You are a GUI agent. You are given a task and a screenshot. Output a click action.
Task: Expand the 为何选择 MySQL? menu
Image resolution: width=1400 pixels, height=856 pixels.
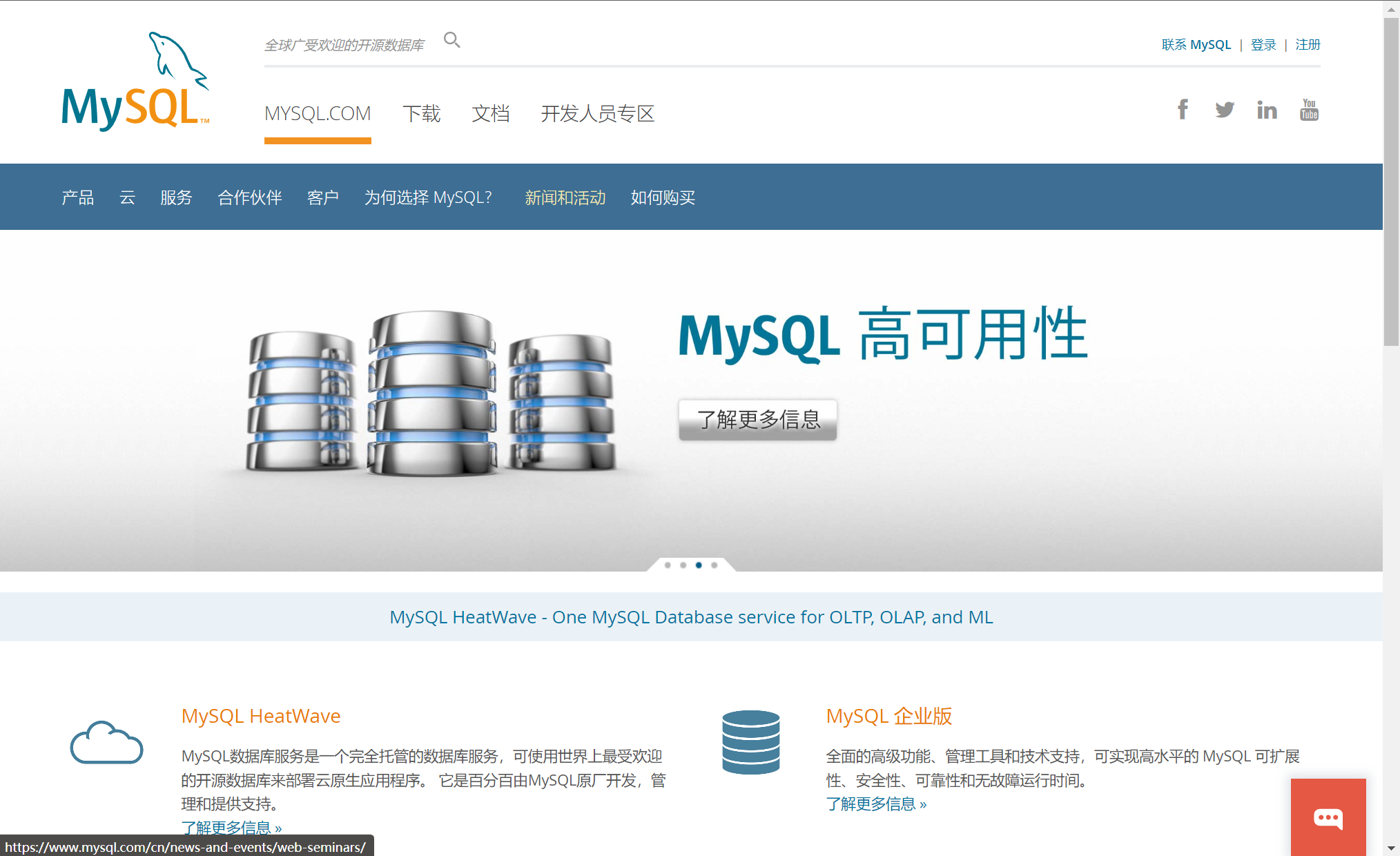pyautogui.click(x=428, y=197)
